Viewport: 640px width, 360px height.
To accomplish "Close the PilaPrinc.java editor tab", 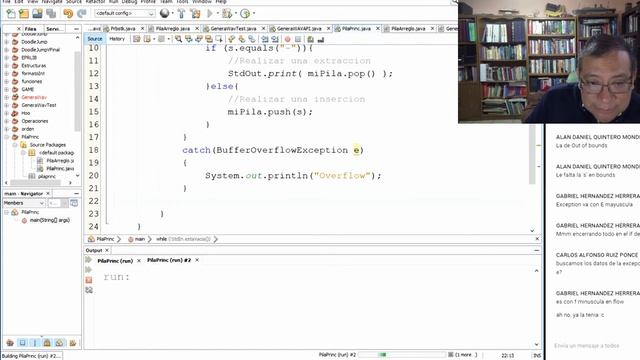I will [378, 29].
